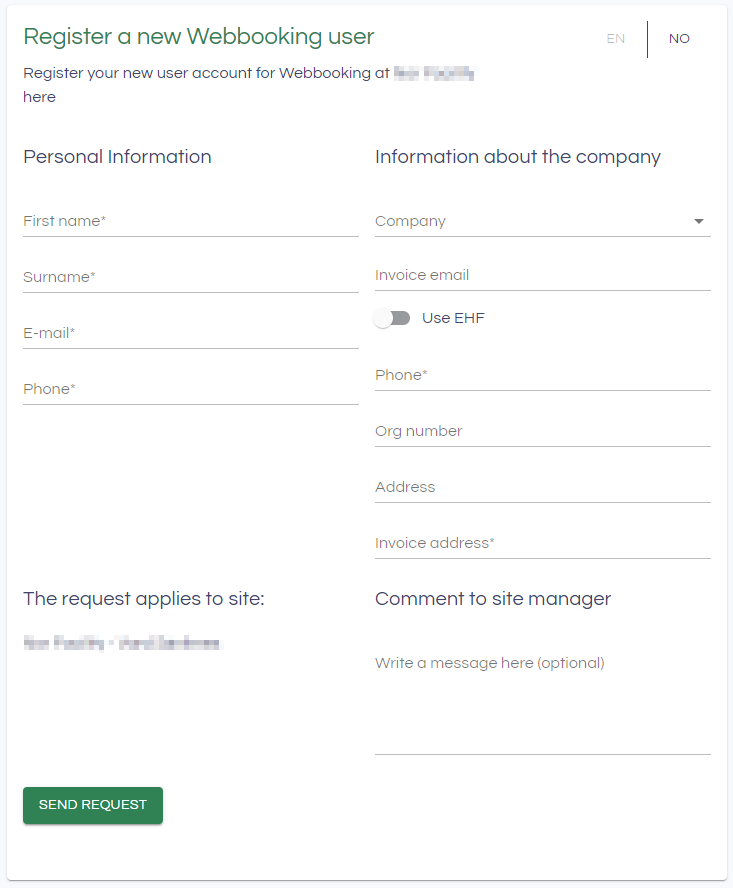
Task: Click the Invoice email field
Action: tap(542, 275)
